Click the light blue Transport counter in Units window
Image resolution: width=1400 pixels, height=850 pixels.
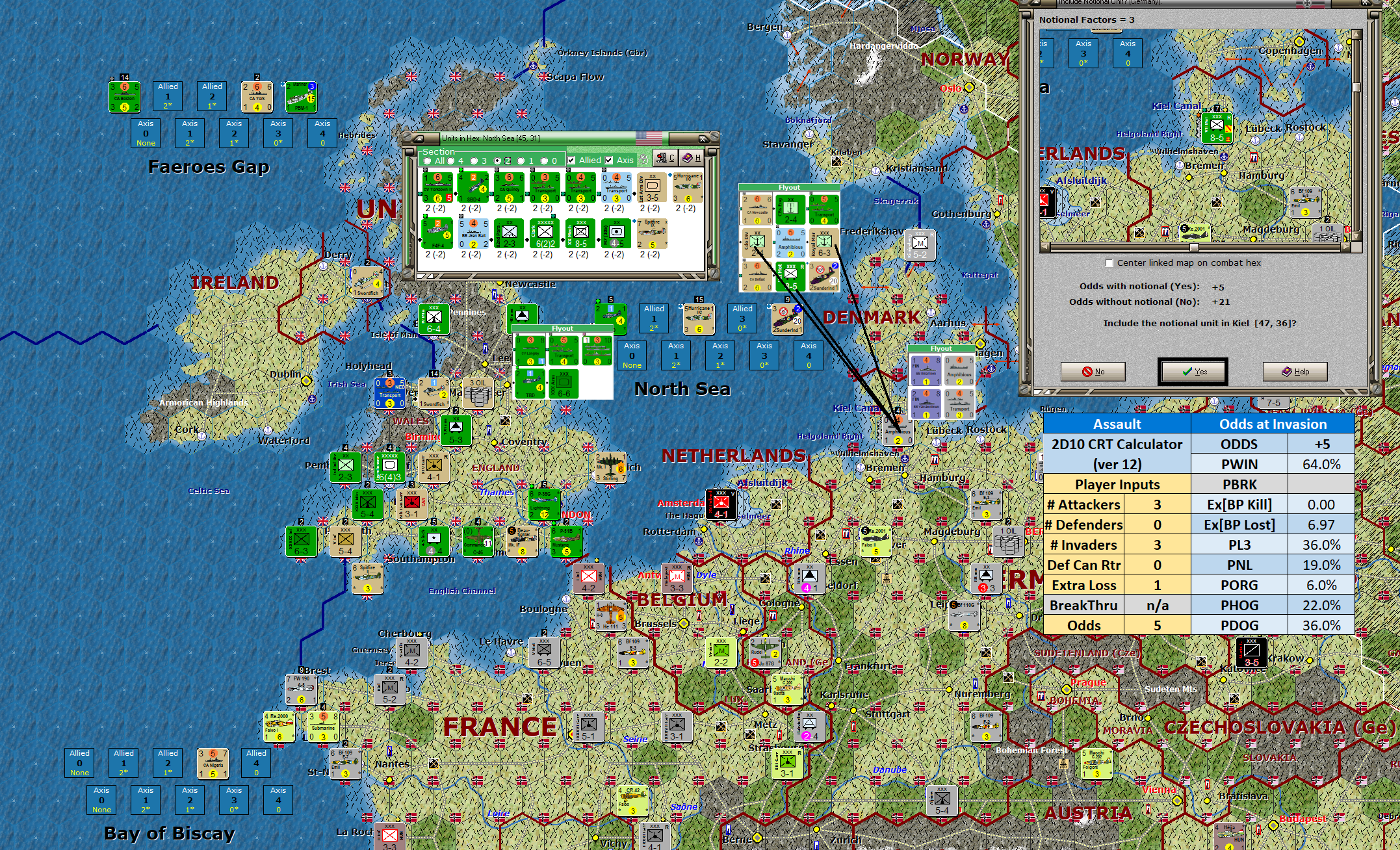(x=616, y=187)
